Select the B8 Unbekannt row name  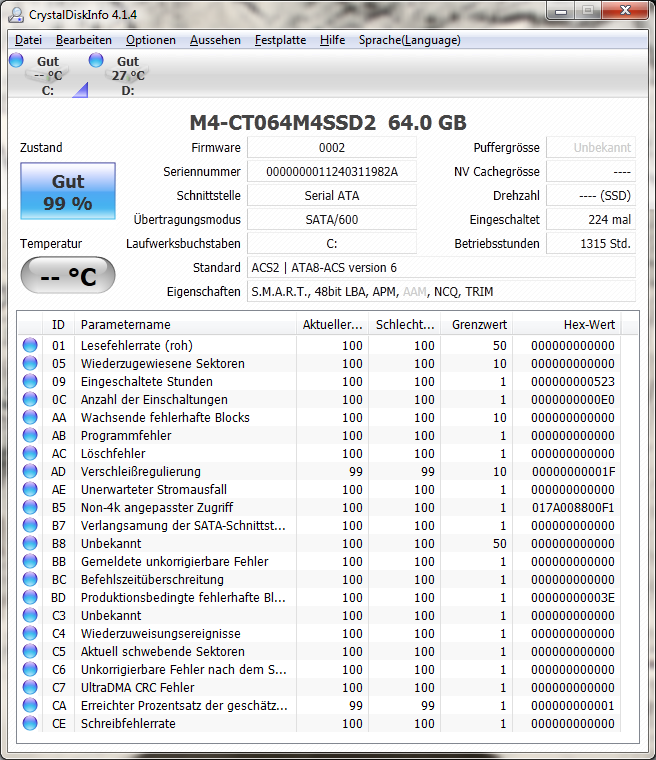click(111, 543)
